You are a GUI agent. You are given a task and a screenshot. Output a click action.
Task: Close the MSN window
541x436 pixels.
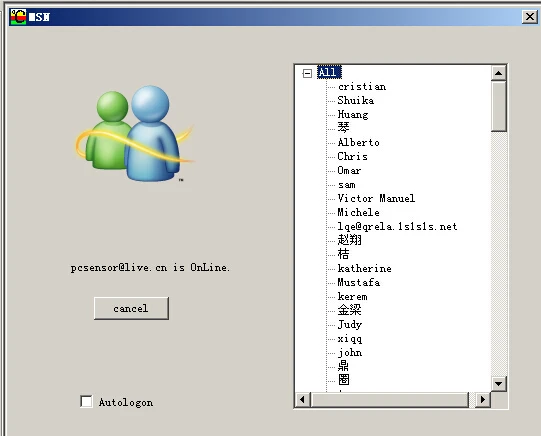(x=529, y=17)
